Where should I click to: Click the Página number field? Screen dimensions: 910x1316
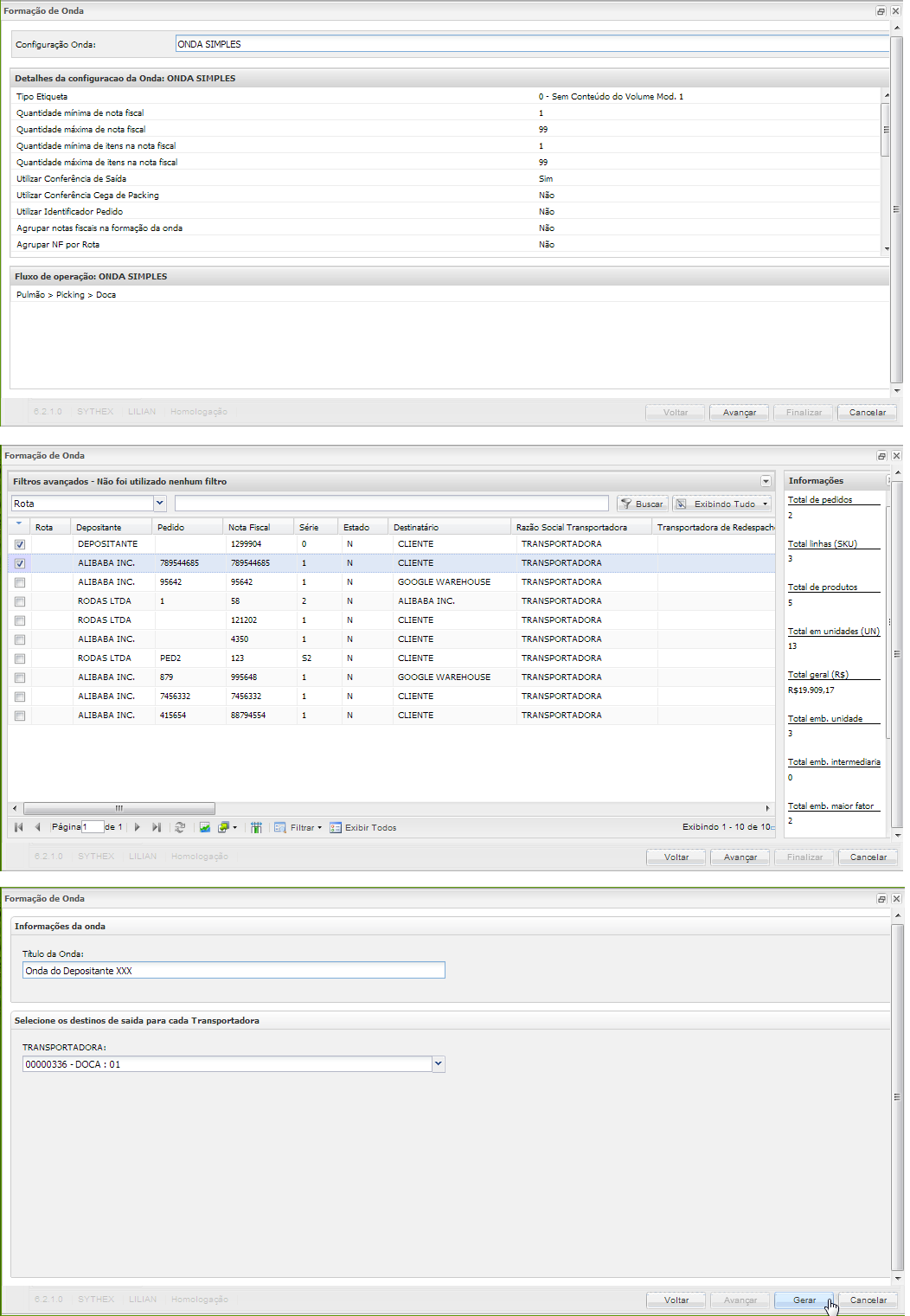point(93,827)
